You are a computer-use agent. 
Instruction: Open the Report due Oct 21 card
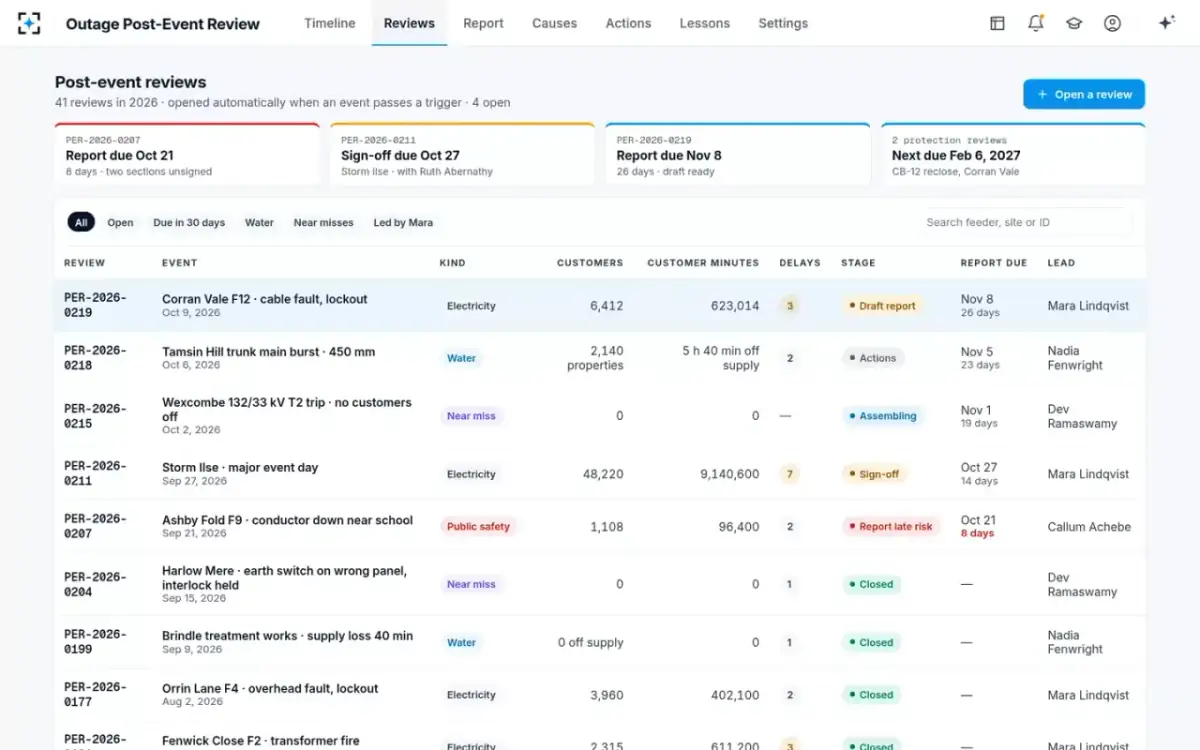[187, 154]
